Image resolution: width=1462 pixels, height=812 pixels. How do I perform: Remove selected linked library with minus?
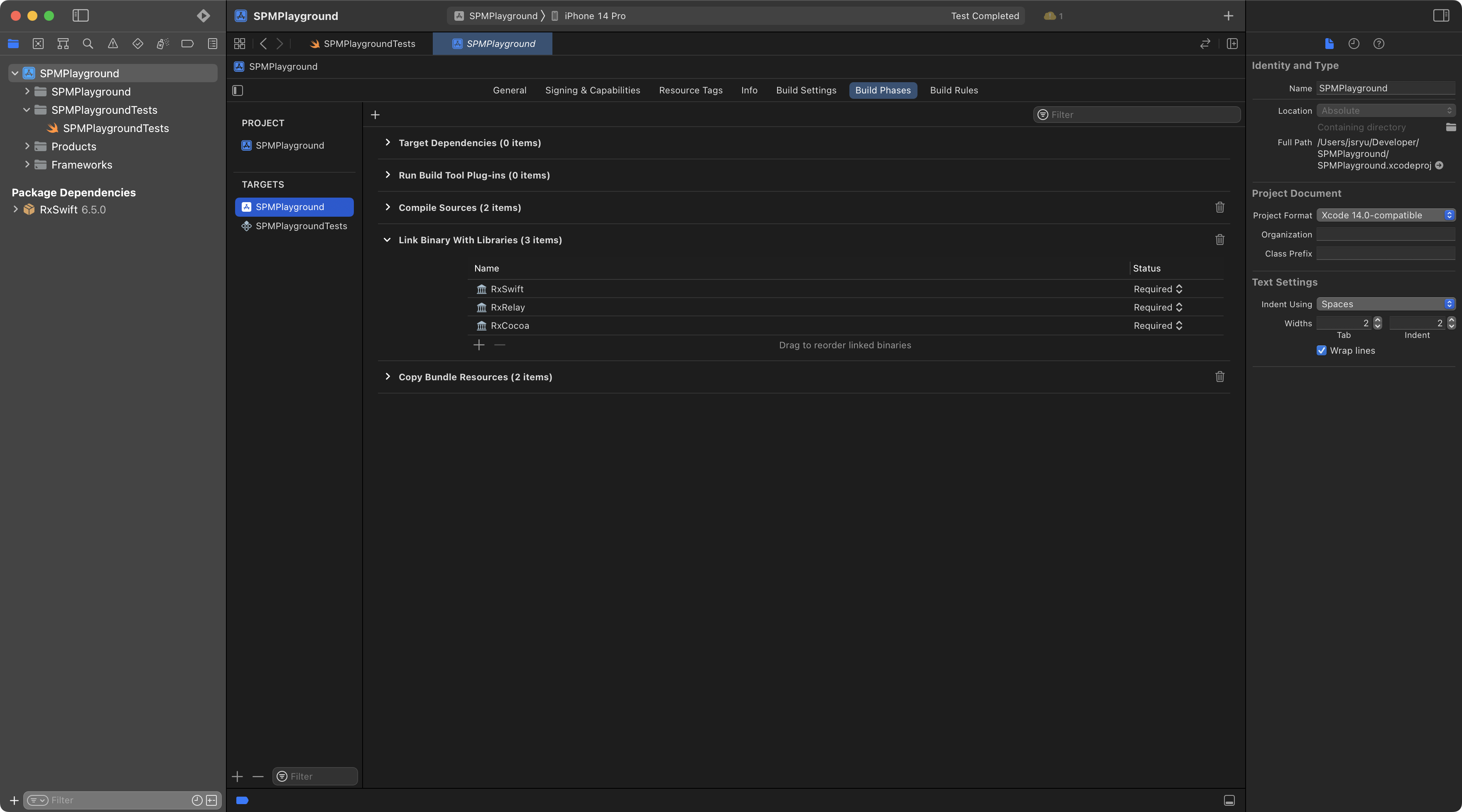click(499, 345)
